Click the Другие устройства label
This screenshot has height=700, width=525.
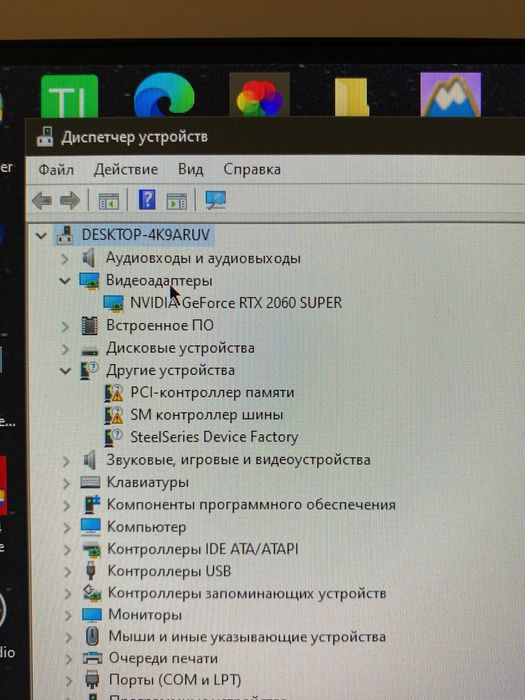[x=170, y=371]
